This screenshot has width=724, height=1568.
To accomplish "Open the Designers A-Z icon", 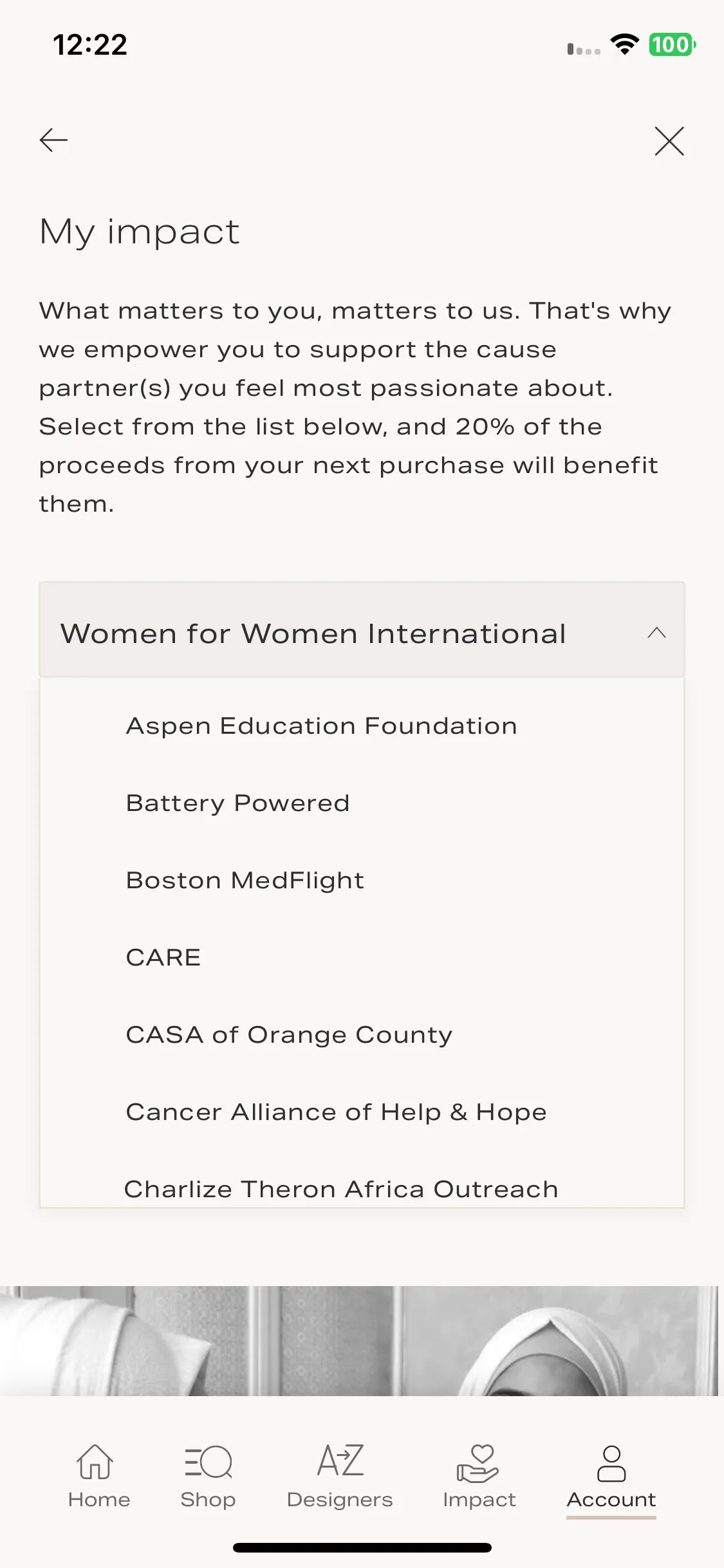I will (340, 1460).
